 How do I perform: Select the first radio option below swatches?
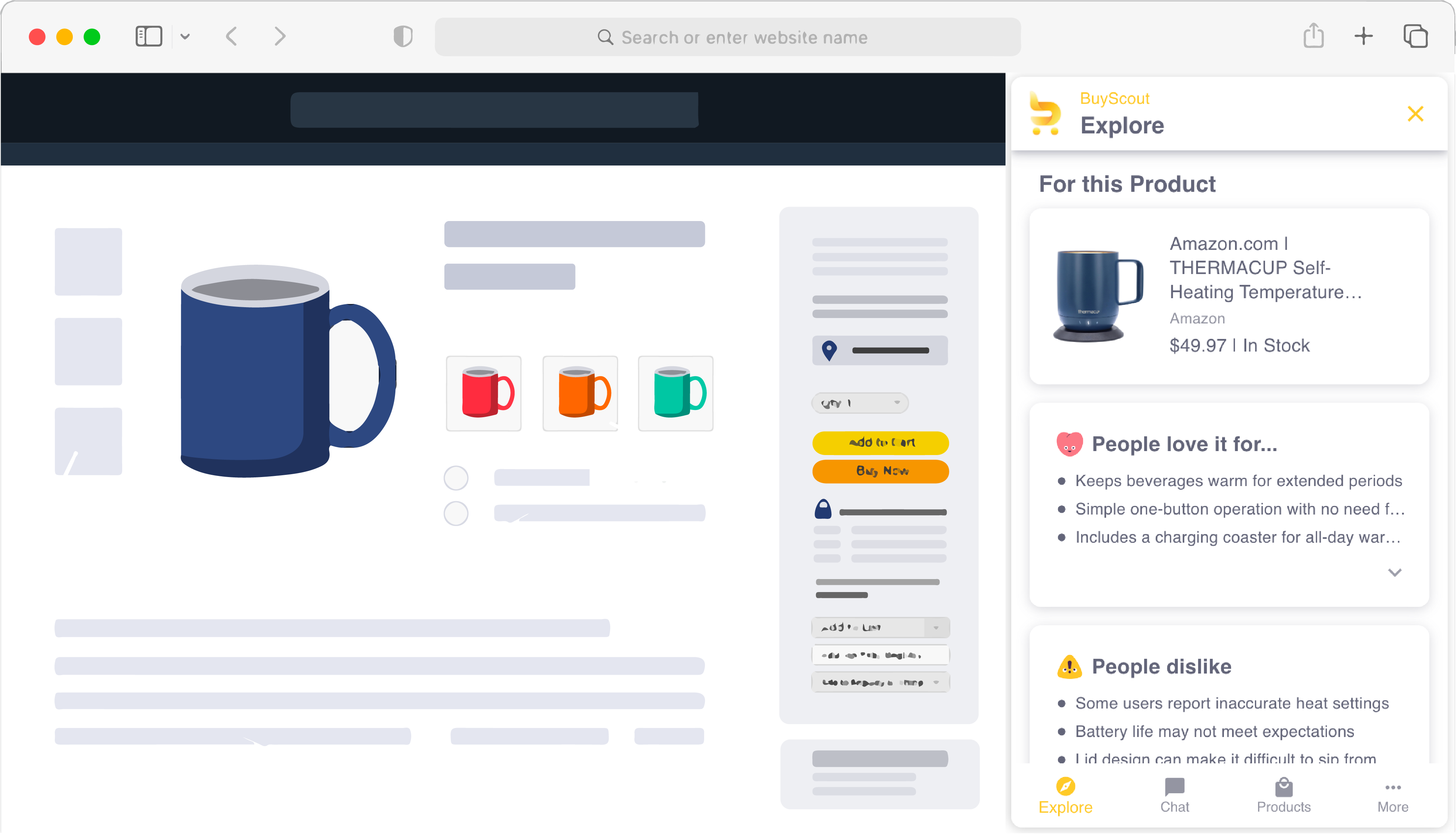coord(456,478)
